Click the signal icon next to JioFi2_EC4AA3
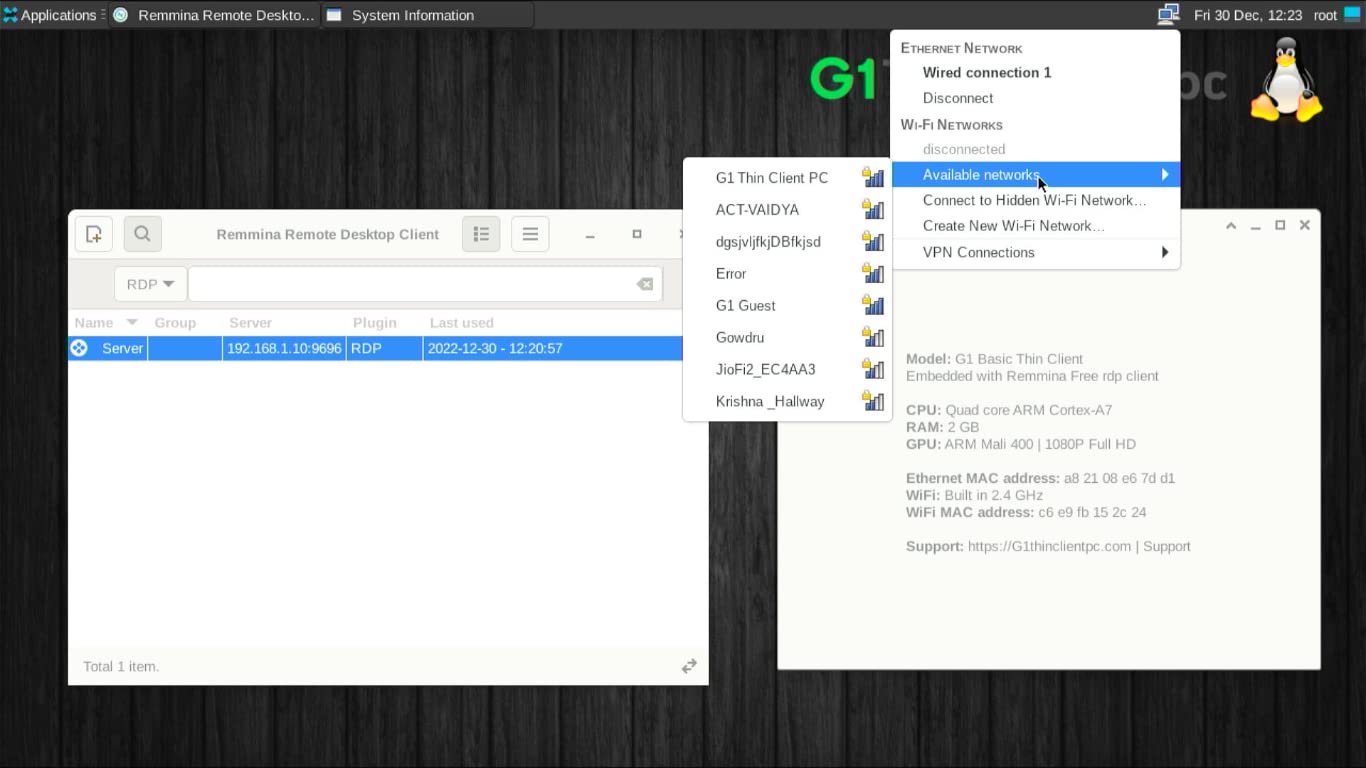Image resolution: width=1366 pixels, height=768 pixels. click(x=872, y=369)
